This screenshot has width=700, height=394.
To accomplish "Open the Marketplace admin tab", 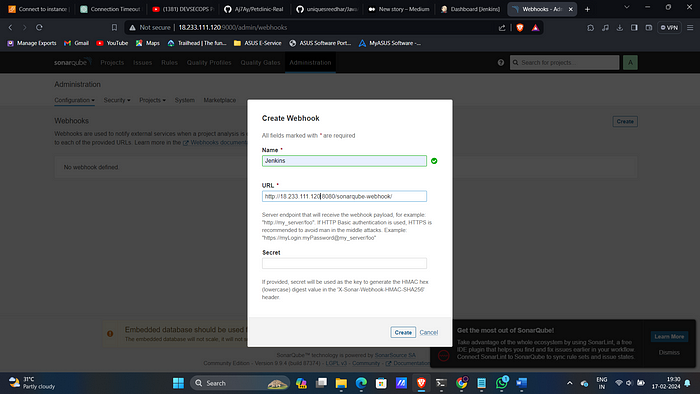I will coord(220,100).
